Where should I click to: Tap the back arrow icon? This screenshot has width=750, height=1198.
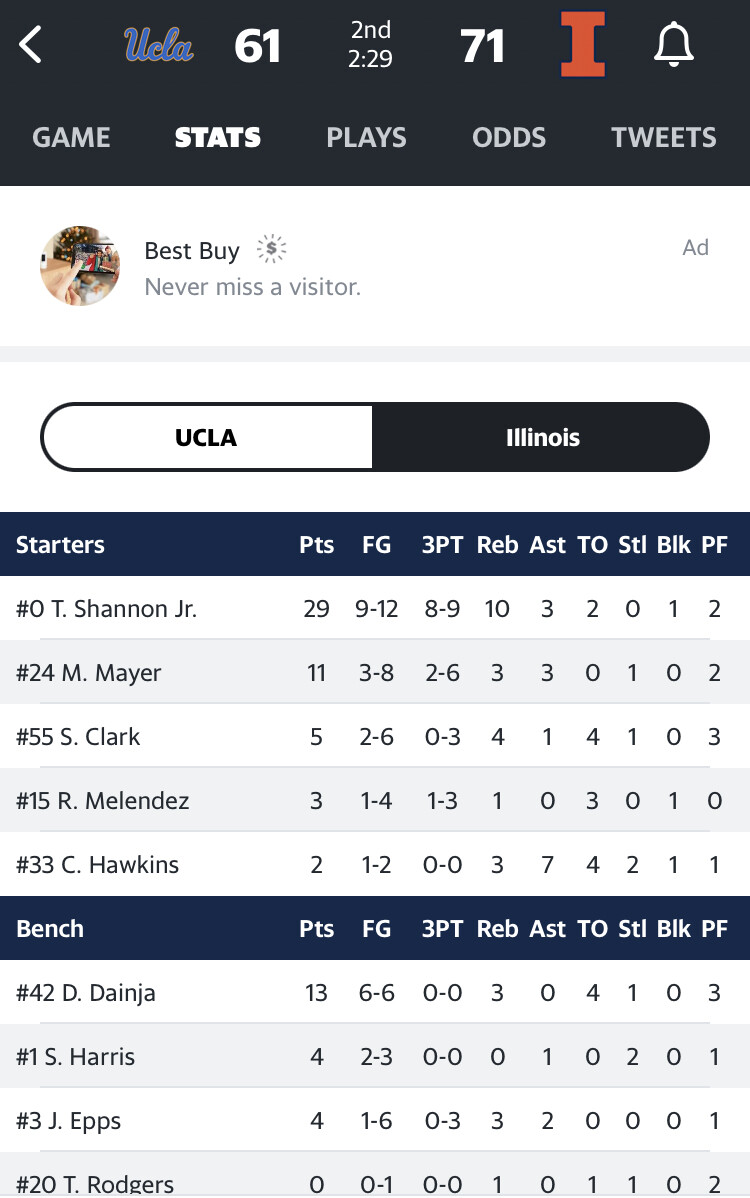point(32,45)
